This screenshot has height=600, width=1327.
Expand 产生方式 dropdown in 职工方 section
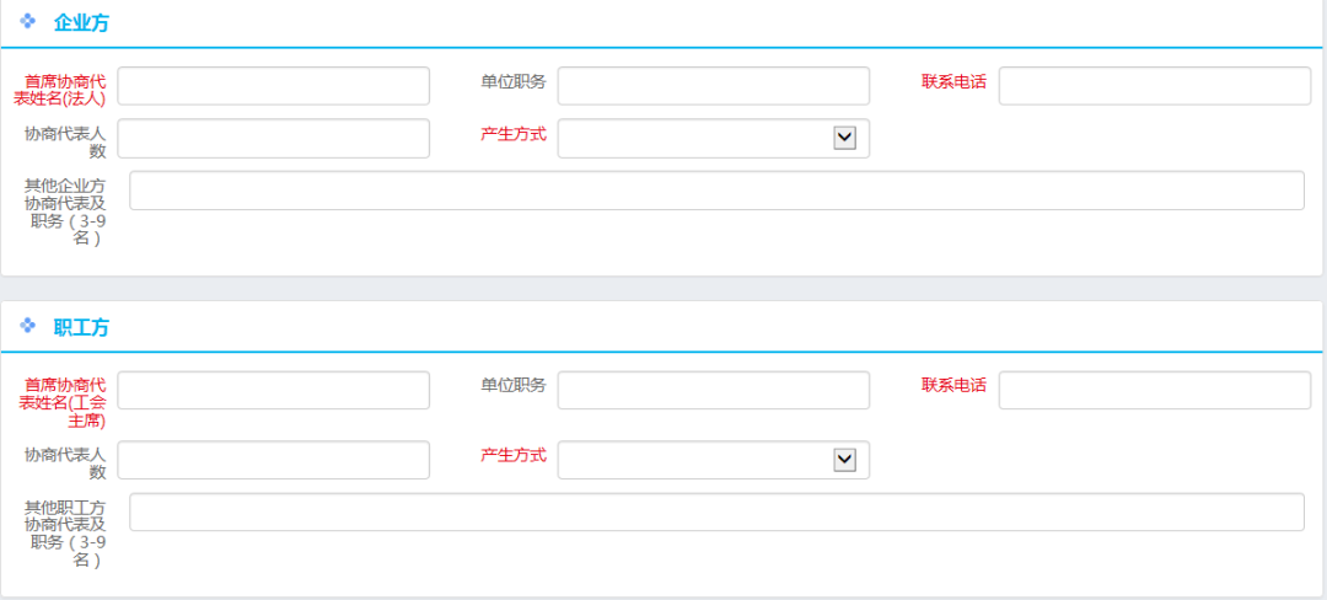pos(844,460)
